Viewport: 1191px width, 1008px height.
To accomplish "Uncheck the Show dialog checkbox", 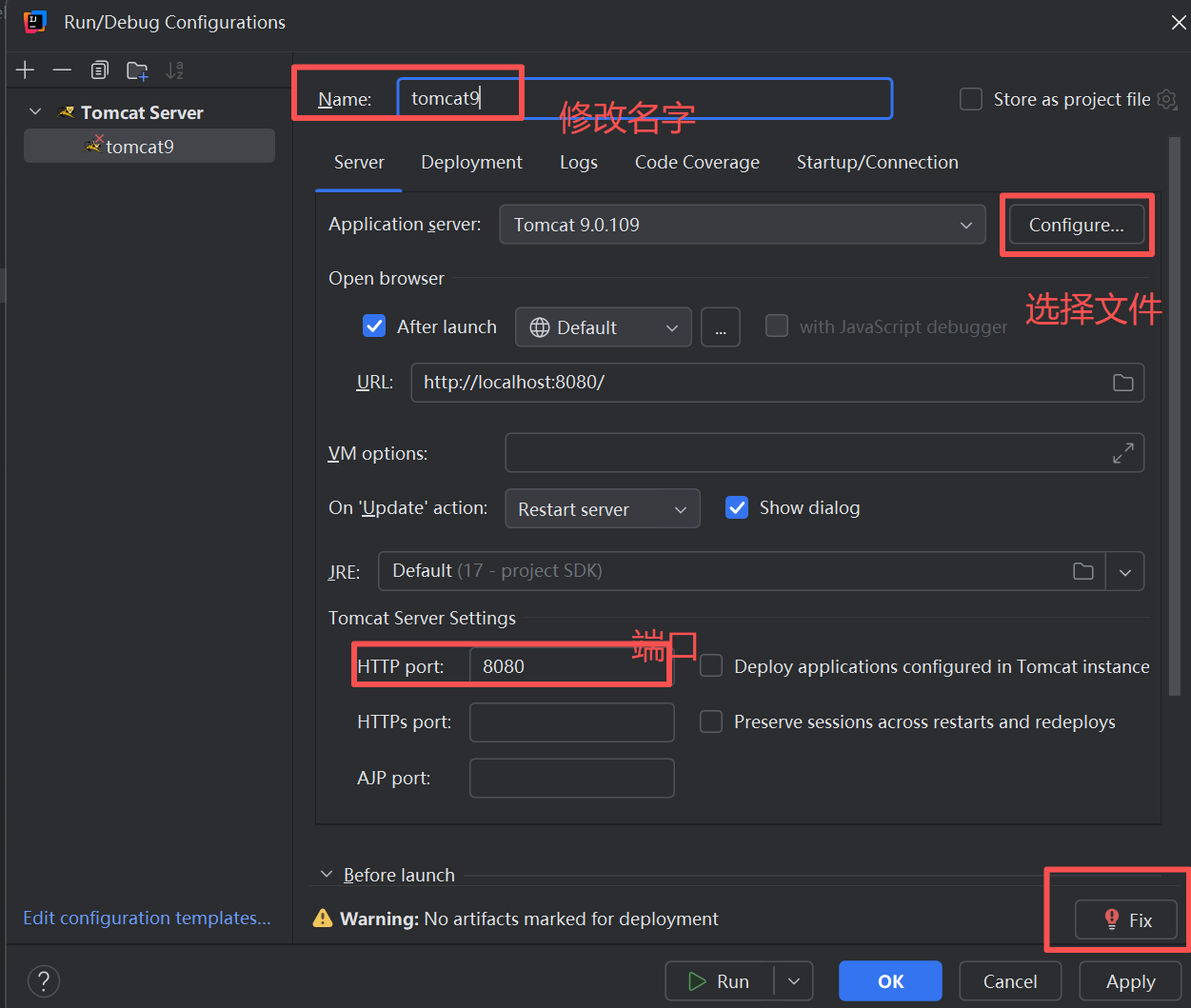I will [737, 507].
